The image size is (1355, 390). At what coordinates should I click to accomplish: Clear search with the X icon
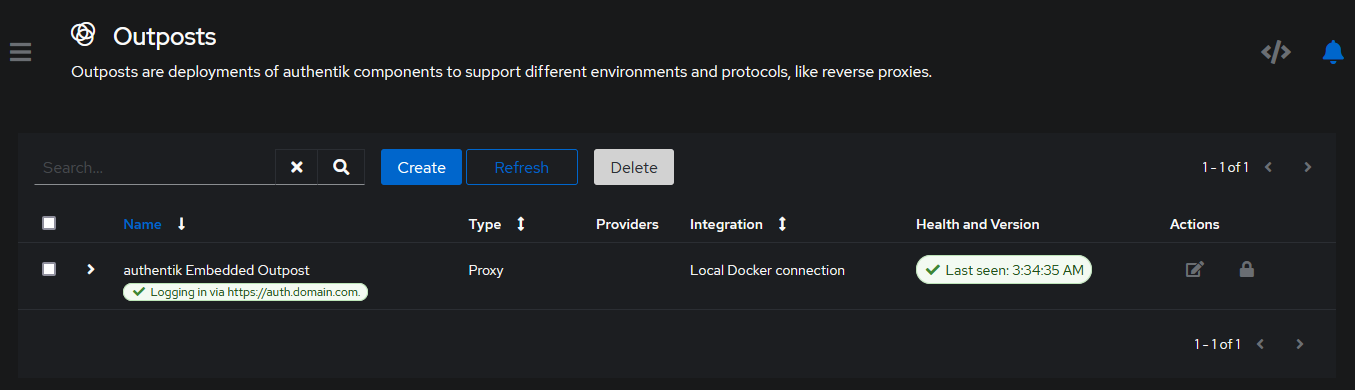[297, 167]
